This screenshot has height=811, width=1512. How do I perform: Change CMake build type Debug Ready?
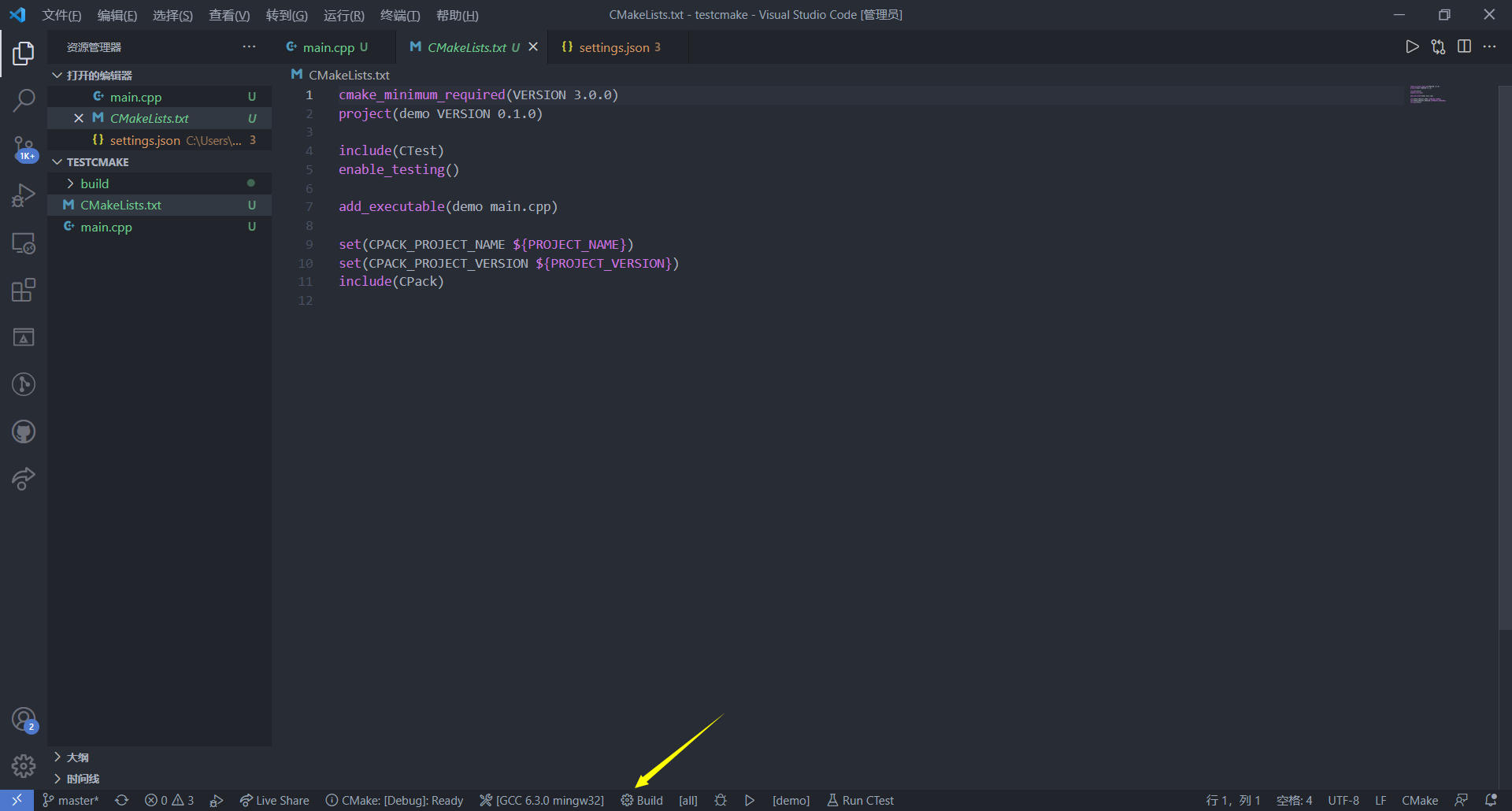[395, 800]
